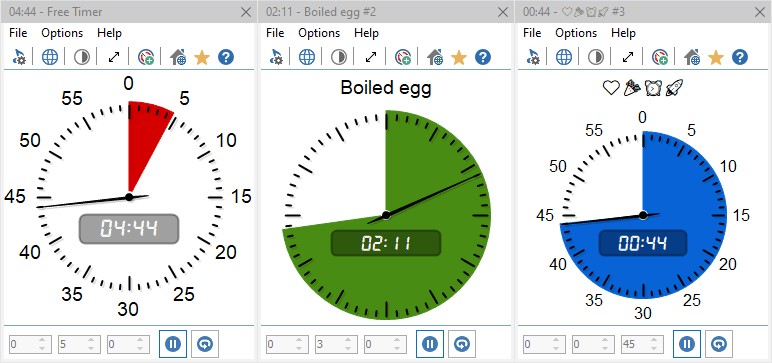
Task: Open the File menu in Free Timer window
Action: (x=18, y=33)
